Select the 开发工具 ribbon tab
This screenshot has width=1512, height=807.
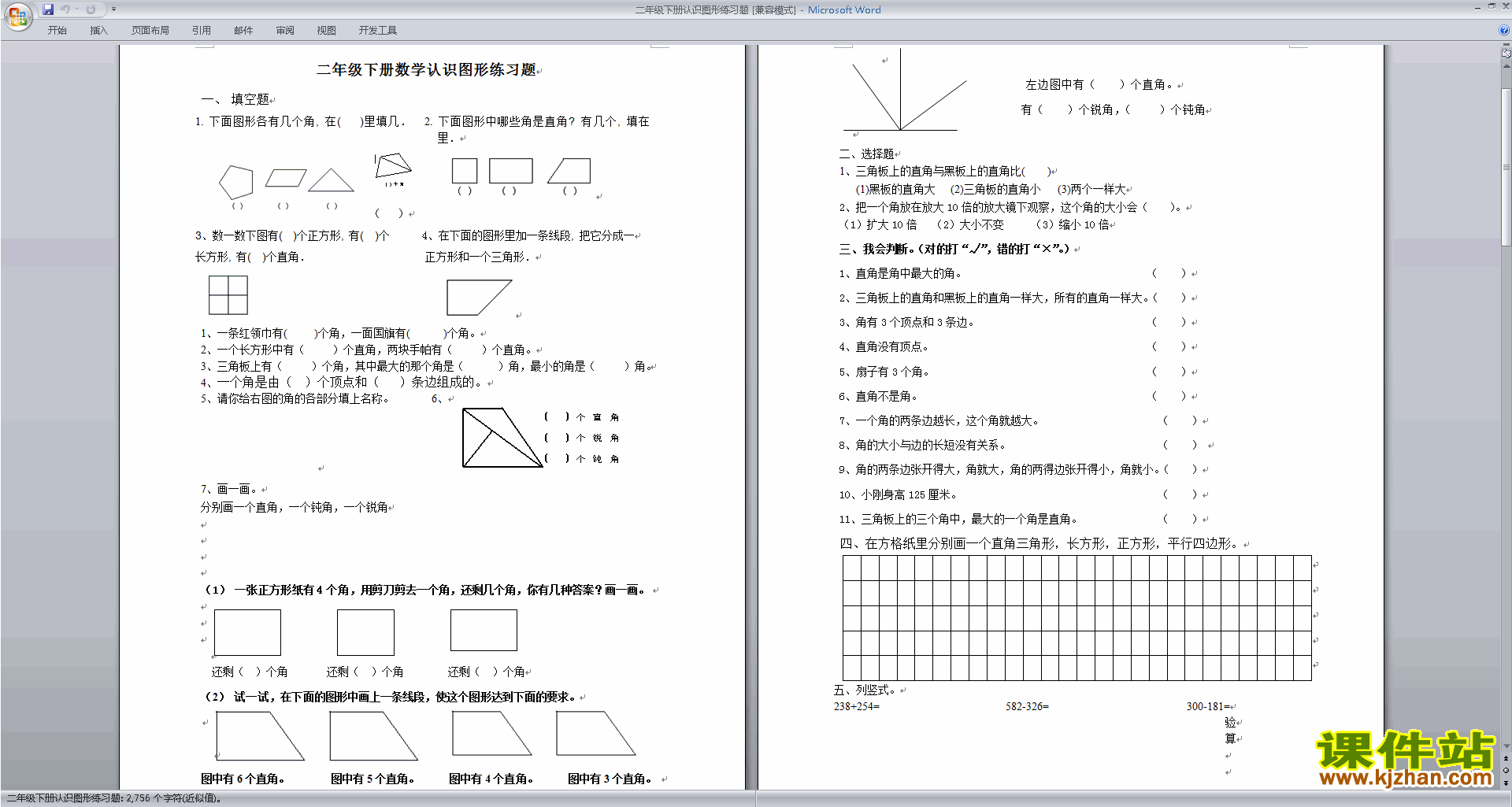tap(378, 30)
